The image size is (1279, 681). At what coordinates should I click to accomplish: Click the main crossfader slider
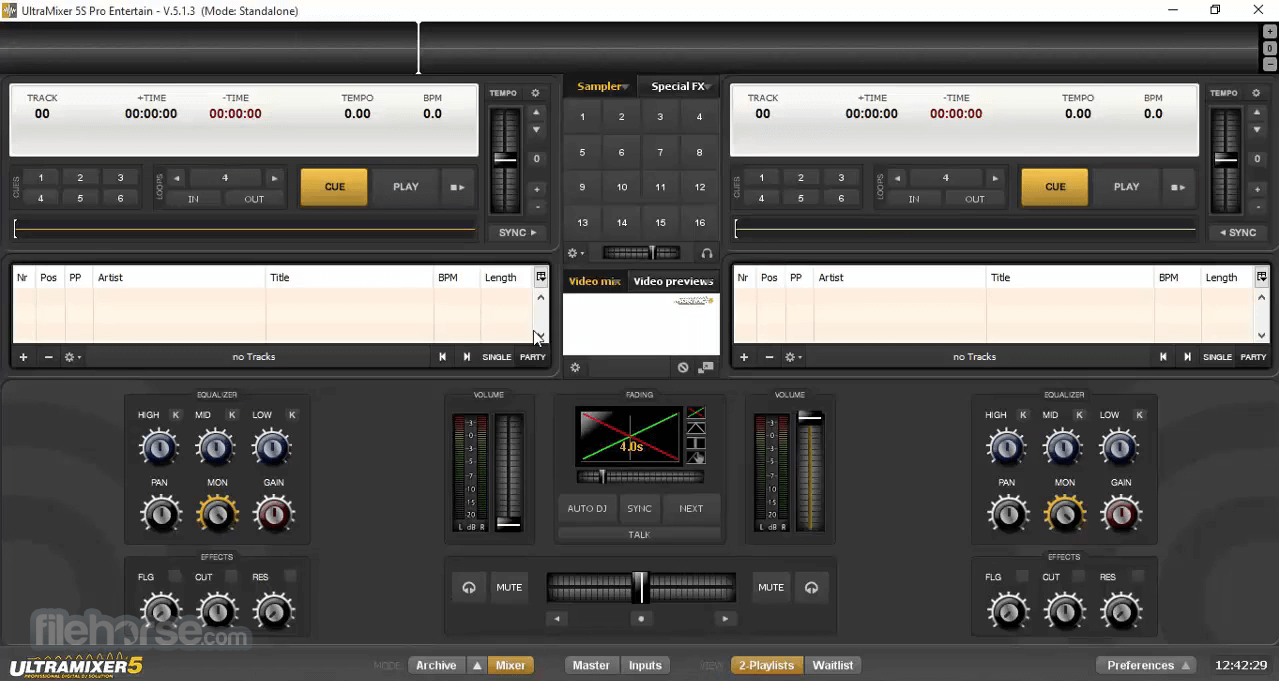click(641, 587)
